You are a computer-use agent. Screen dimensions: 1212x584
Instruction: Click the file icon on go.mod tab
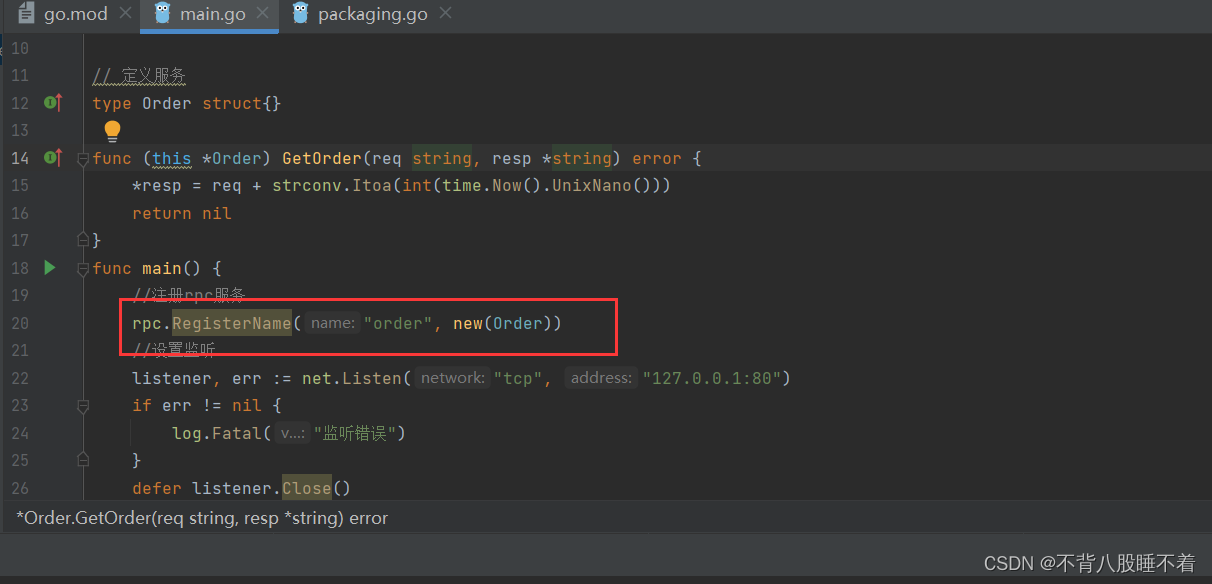point(27,14)
